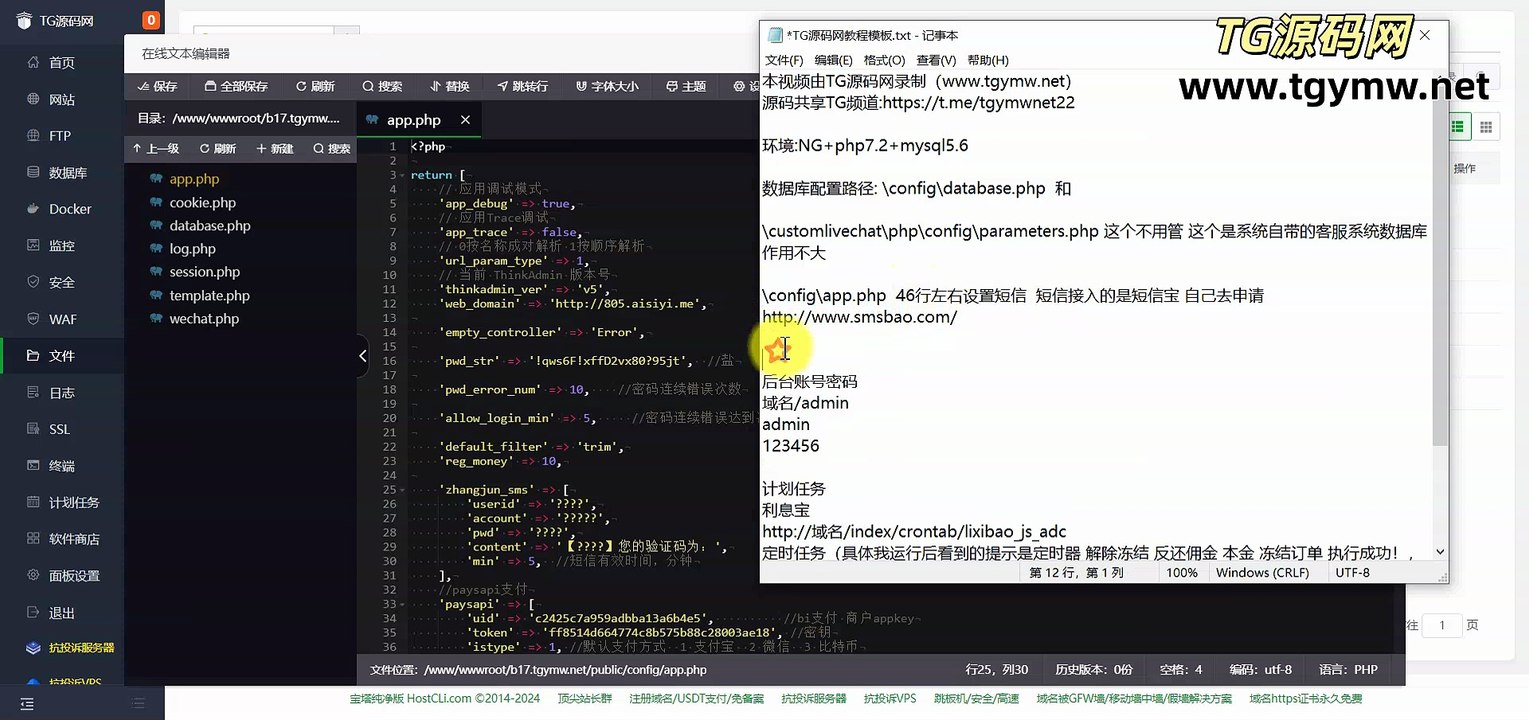Click 编码: utf-8 in editor status bar
The height and width of the screenshot is (720, 1529).
1260,670
